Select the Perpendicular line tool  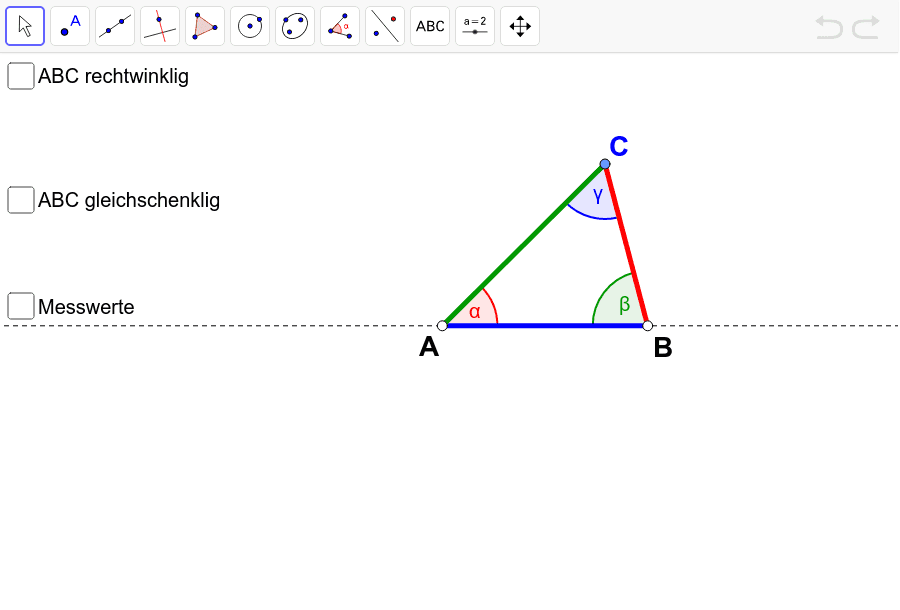click(160, 26)
